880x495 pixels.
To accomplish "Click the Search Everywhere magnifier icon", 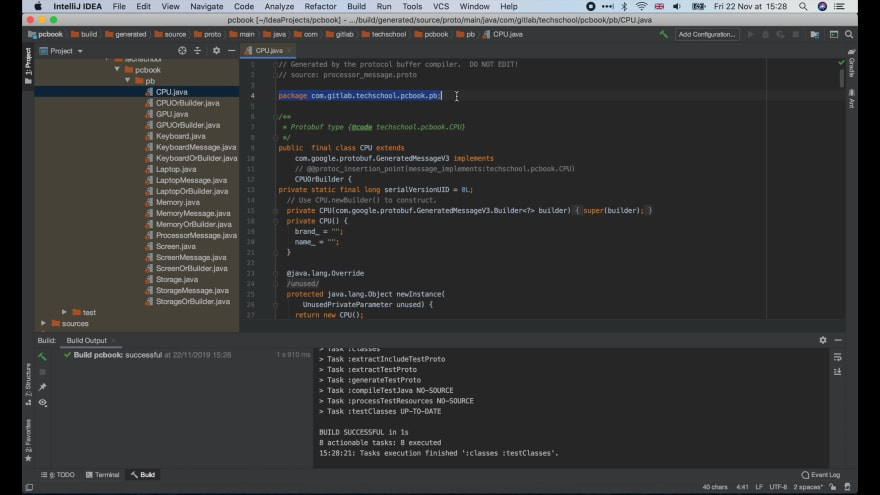I will (x=849, y=34).
